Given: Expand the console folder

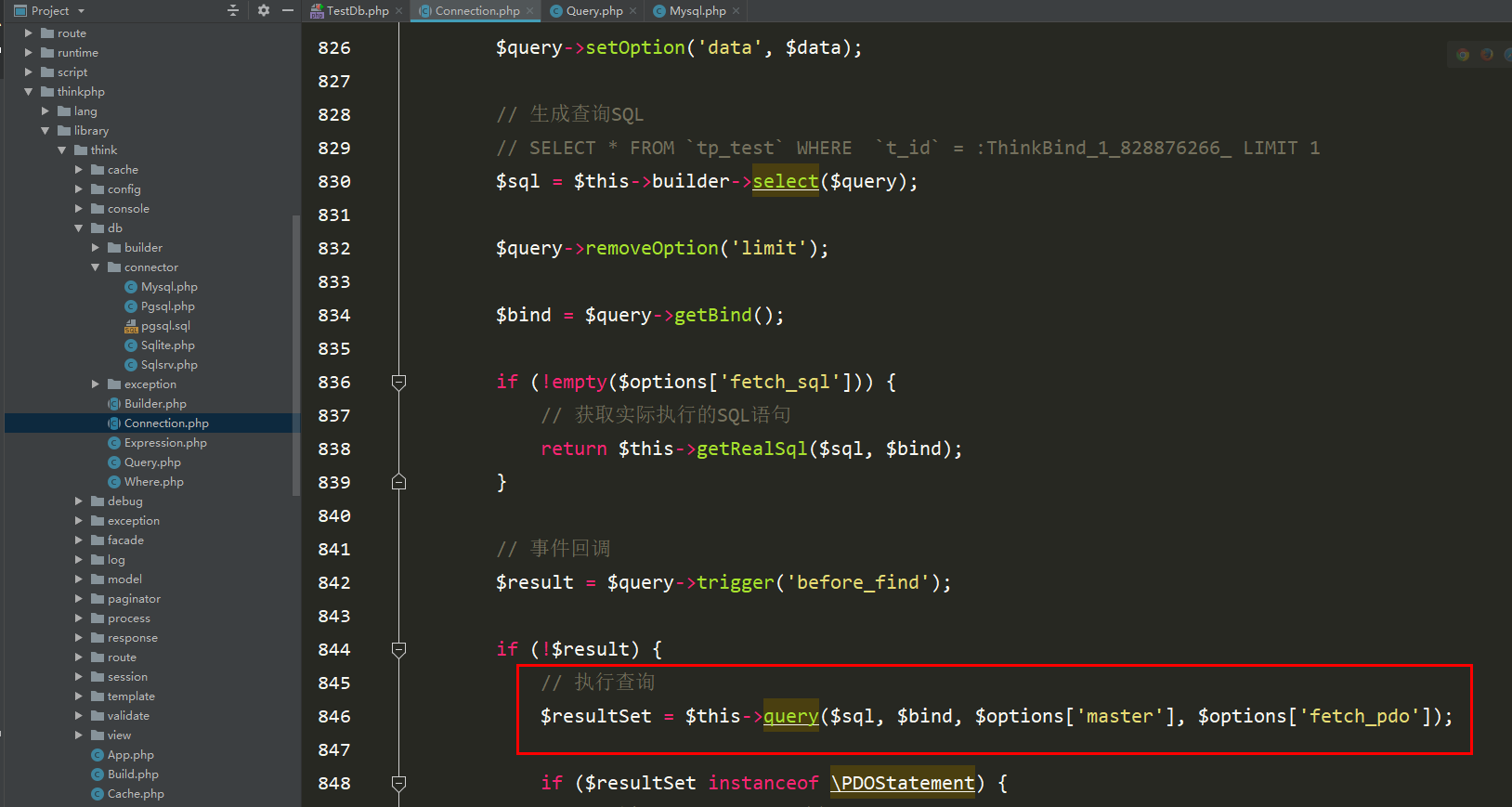Looking at the screenshot, I should tap(78, 209).
